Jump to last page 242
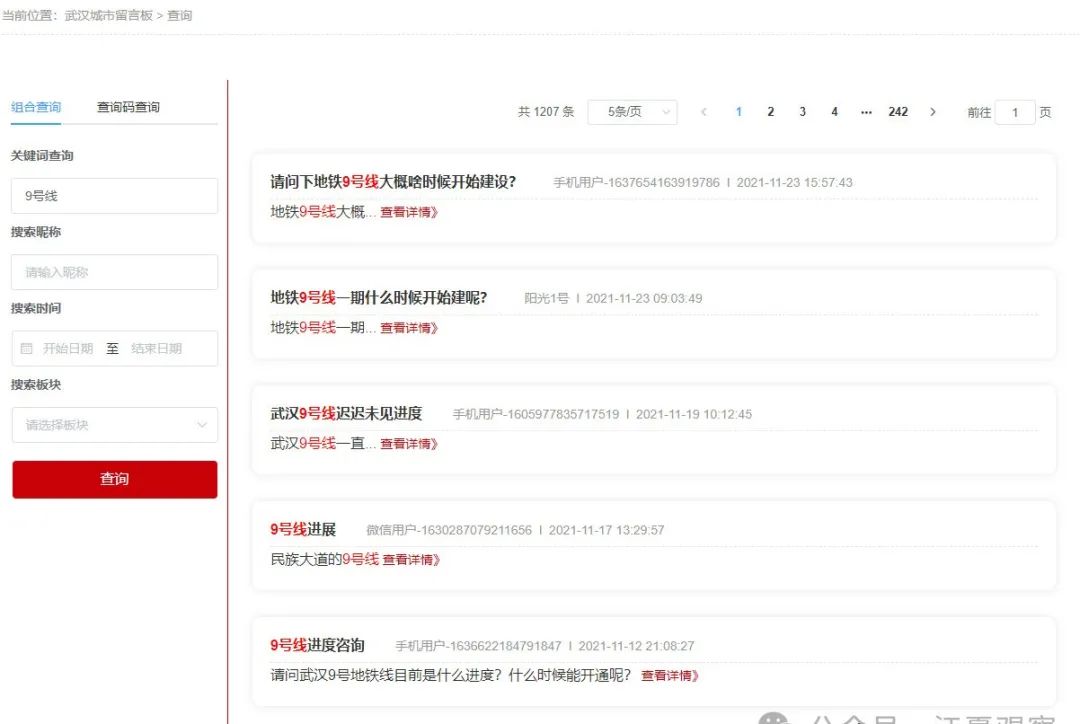1080x724 pixels. (898, 112)
